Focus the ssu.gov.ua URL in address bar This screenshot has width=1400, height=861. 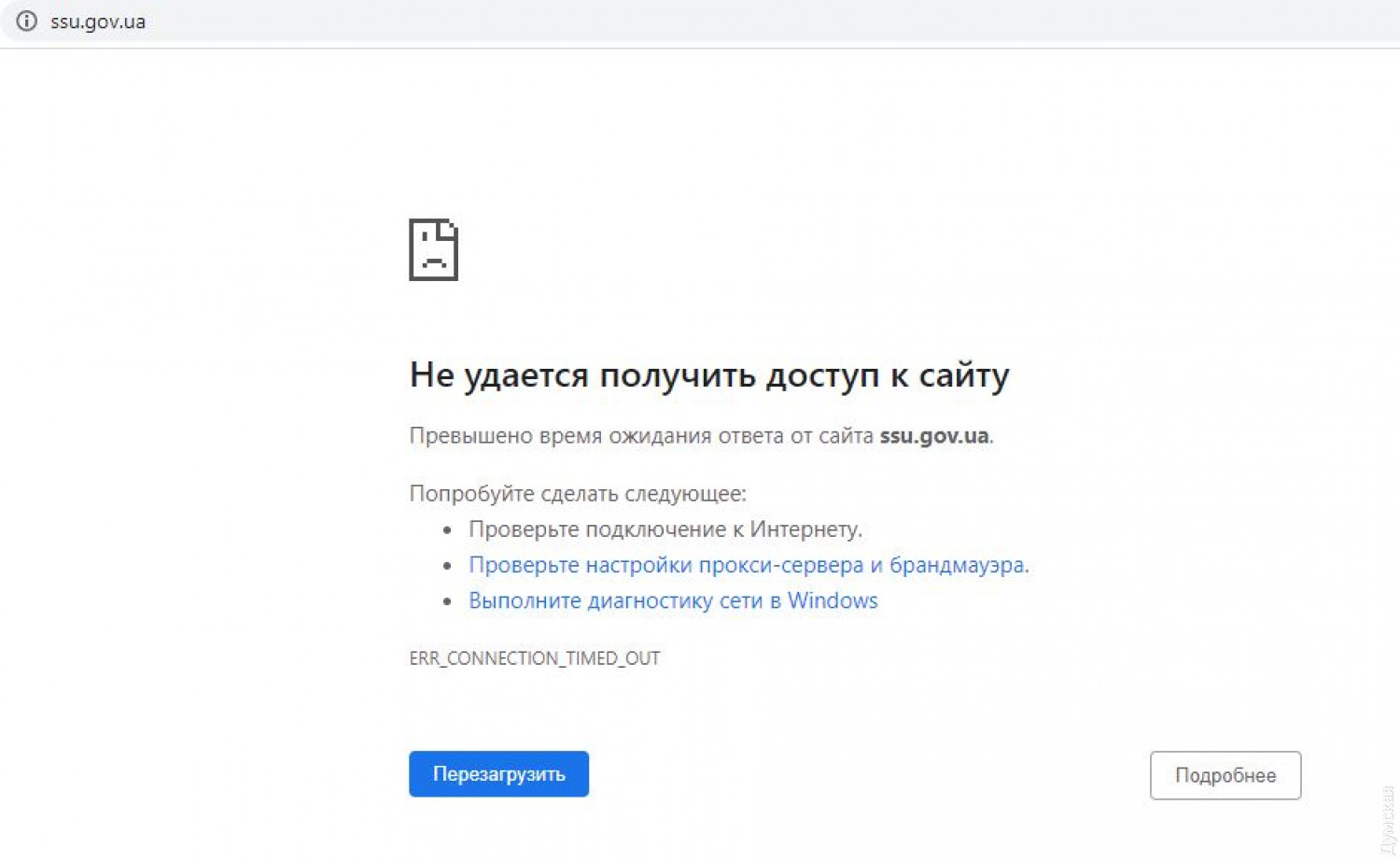(98, 21)
